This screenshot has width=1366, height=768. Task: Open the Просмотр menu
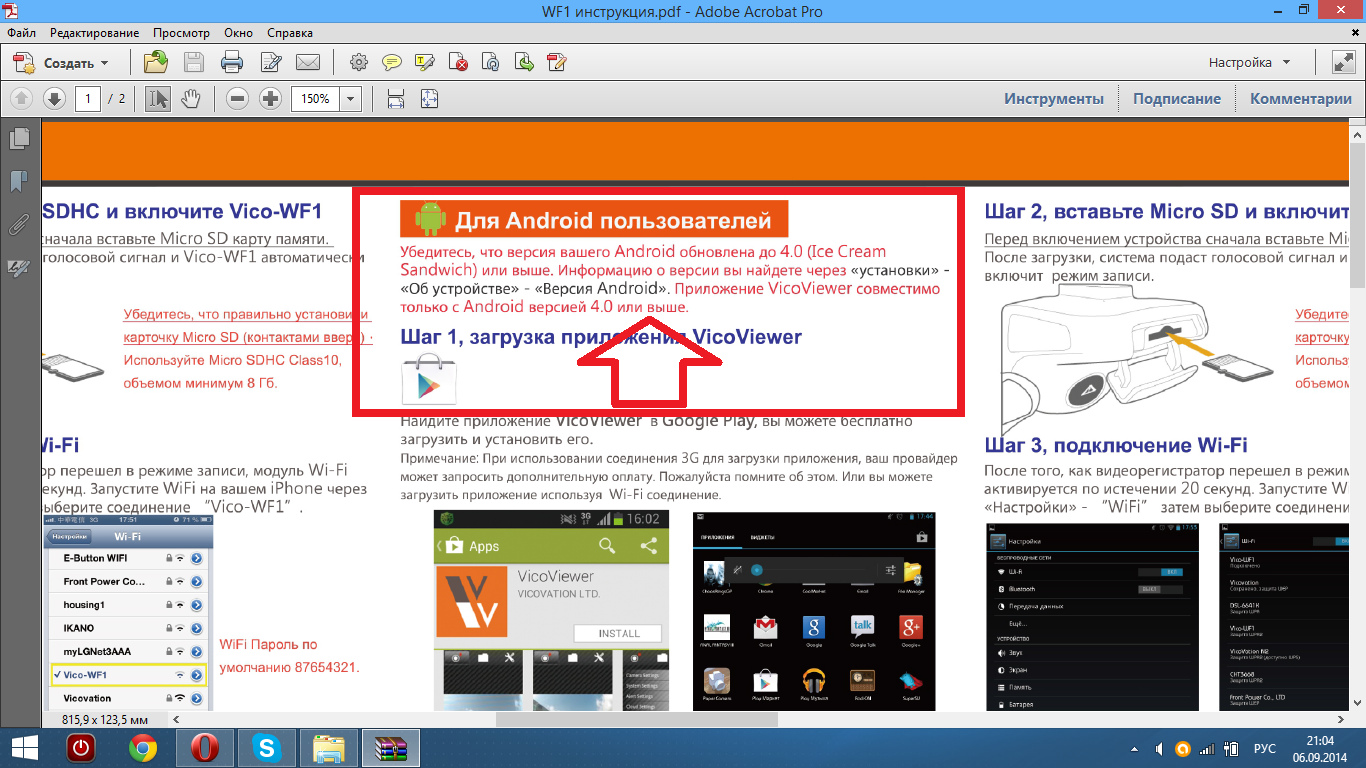(180, 33)
